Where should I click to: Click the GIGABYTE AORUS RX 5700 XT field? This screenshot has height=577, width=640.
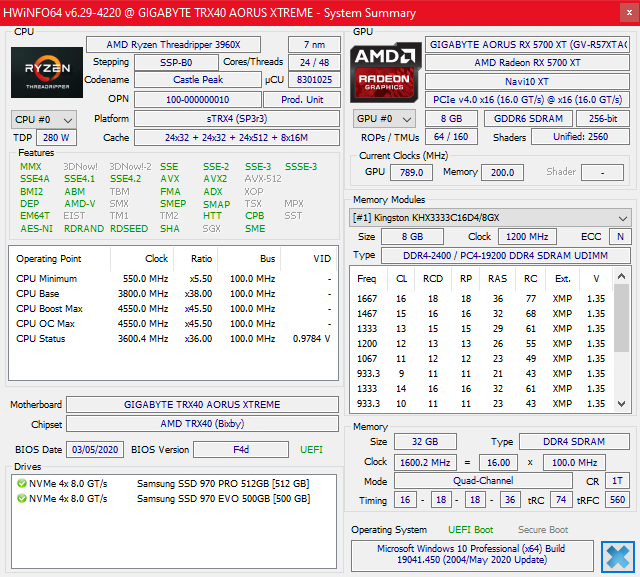[x=527, y=44]
